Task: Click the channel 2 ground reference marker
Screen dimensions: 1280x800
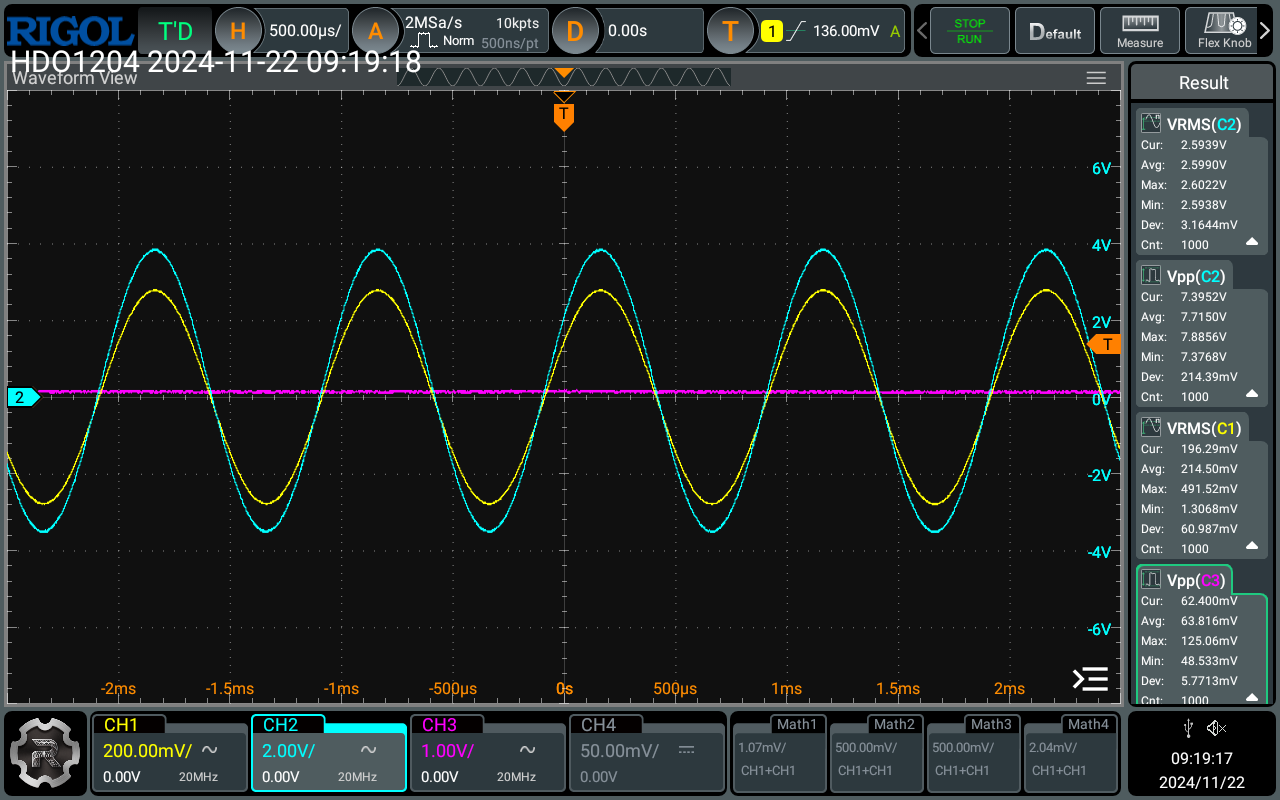Action: (x=22, y=397)
